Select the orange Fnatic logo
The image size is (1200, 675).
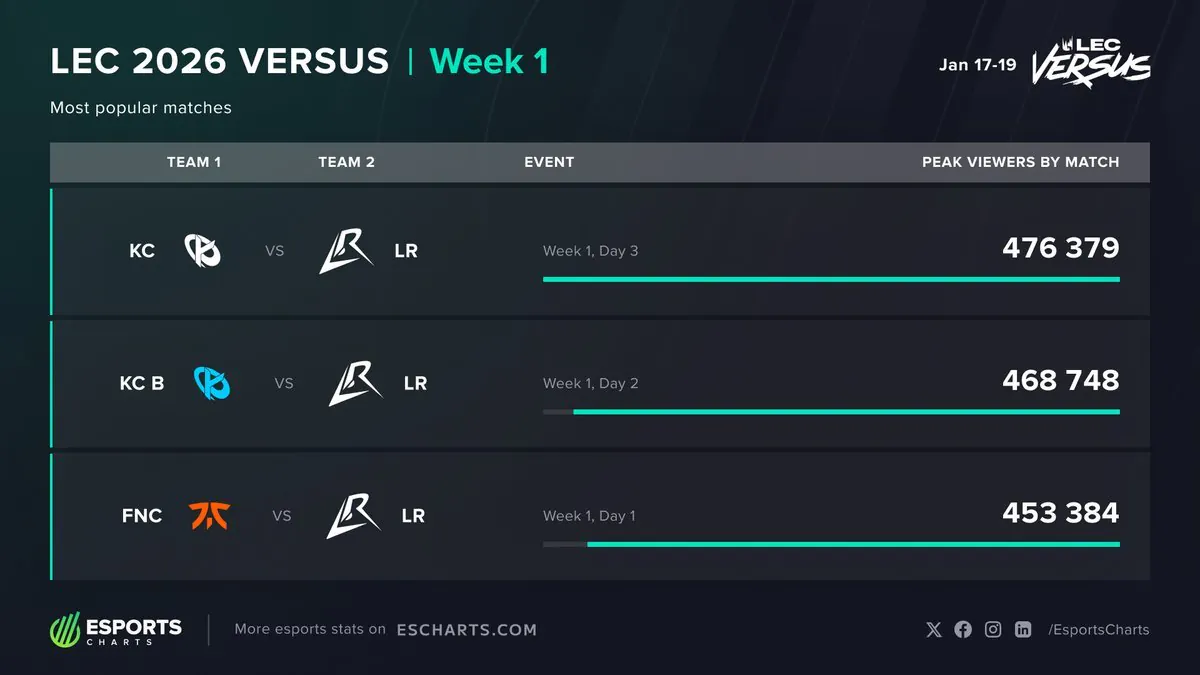pos(209,516)
